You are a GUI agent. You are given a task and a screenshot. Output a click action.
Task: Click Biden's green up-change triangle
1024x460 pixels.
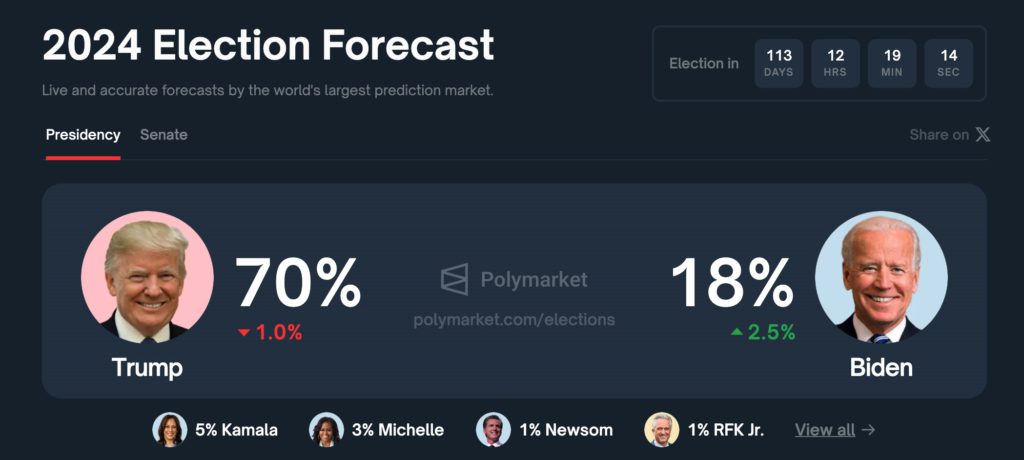tap(737, 332)
